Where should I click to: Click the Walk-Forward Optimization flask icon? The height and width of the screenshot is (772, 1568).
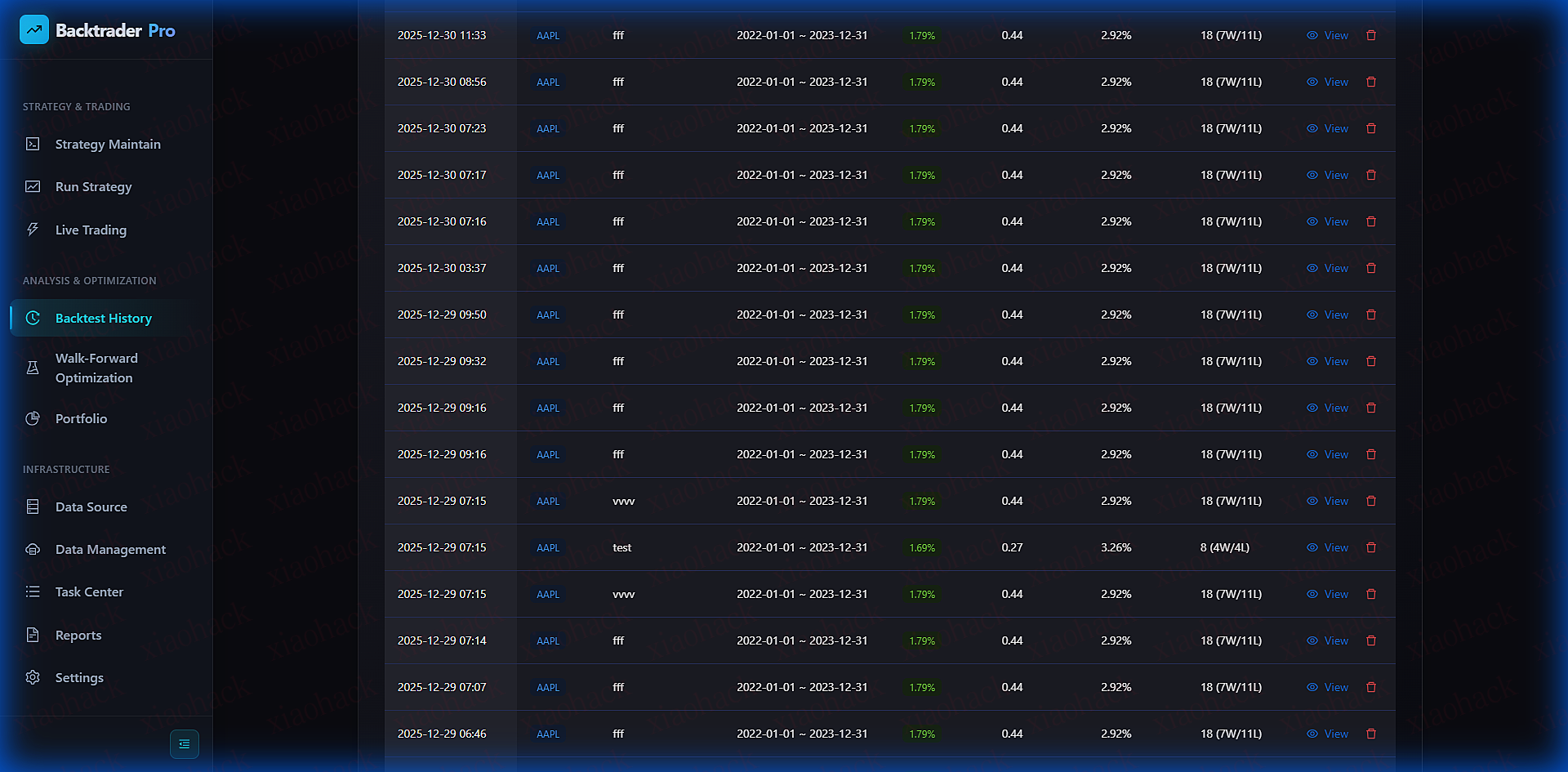click(x=33, y=368)
